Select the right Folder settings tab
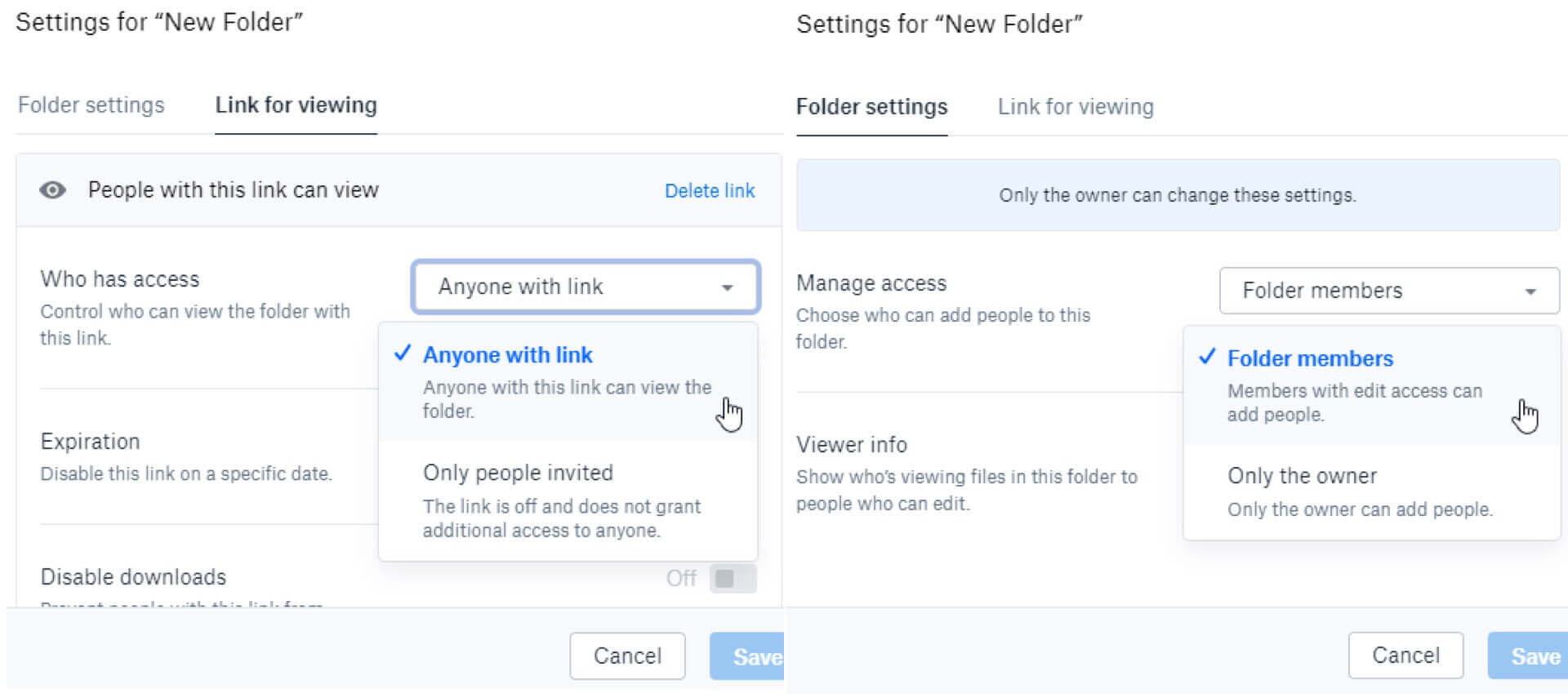 pos(871,107)
